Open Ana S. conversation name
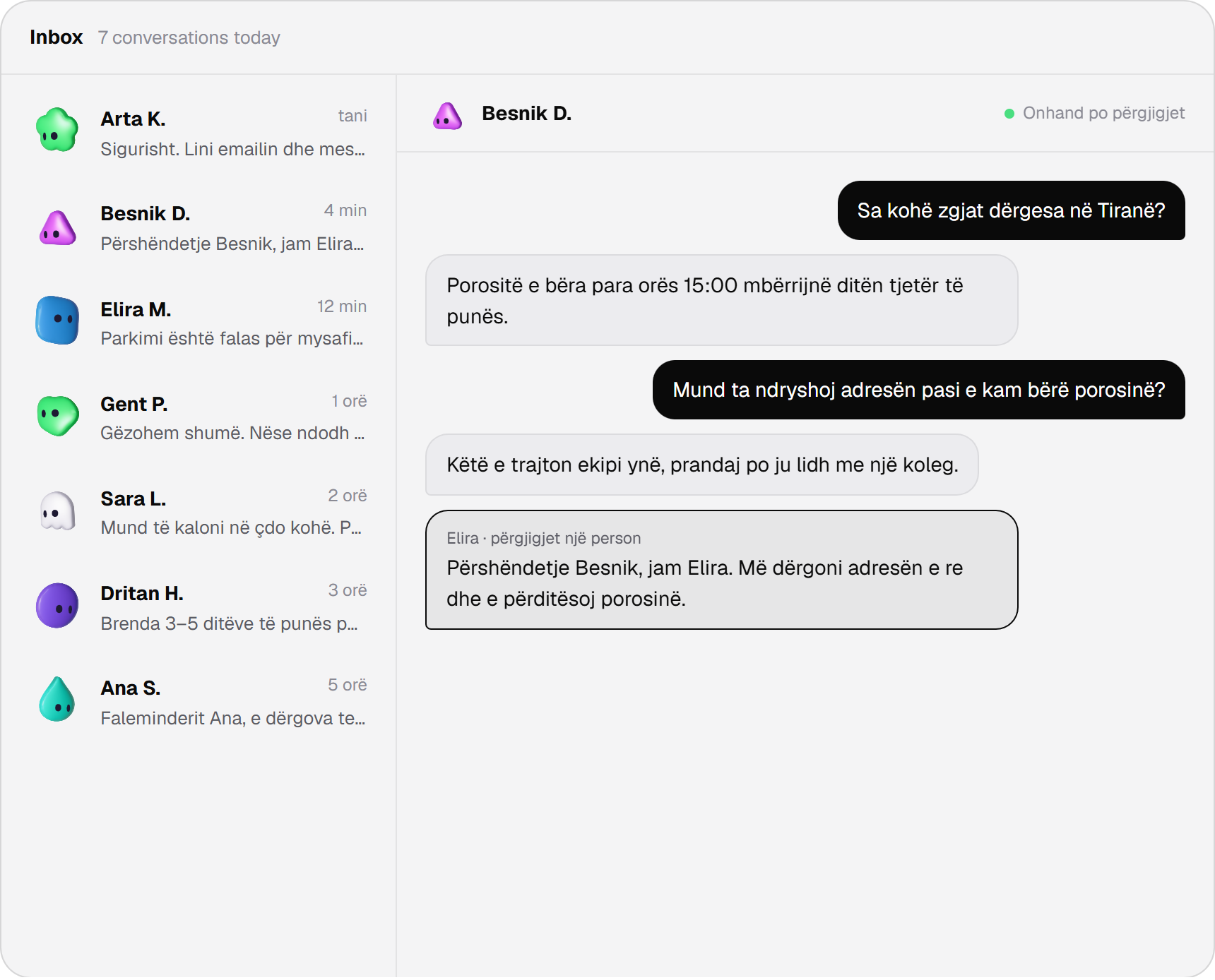The height and width of the screenshot is (980, 1215). click(131, 688)
